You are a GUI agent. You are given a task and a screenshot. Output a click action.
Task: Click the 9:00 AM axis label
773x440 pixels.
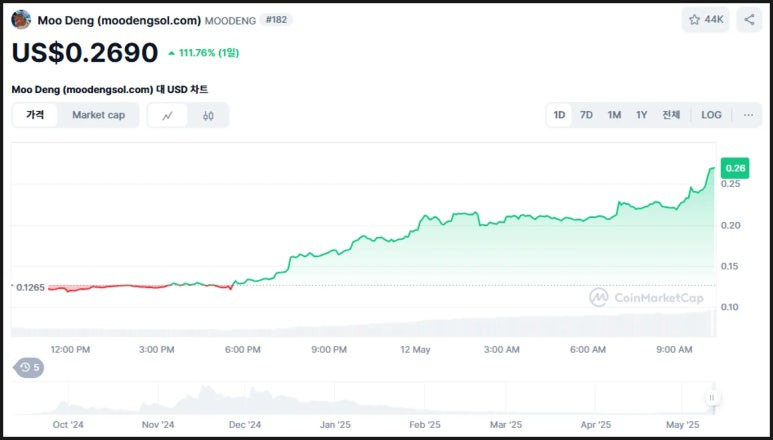point(674,350)
